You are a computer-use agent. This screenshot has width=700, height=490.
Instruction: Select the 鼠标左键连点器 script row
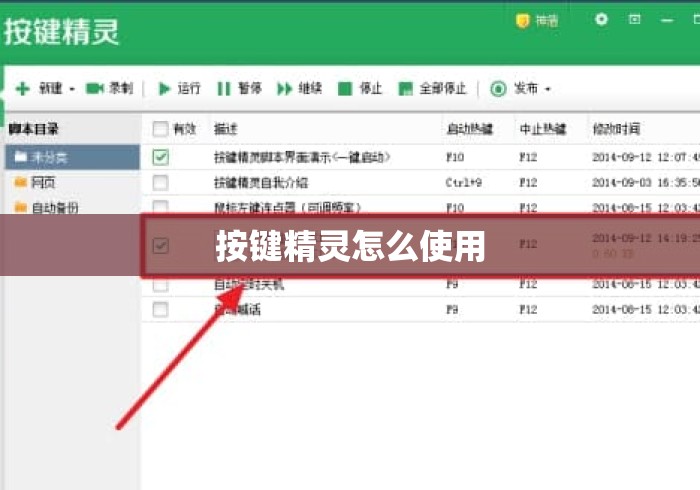pos(421,208)
